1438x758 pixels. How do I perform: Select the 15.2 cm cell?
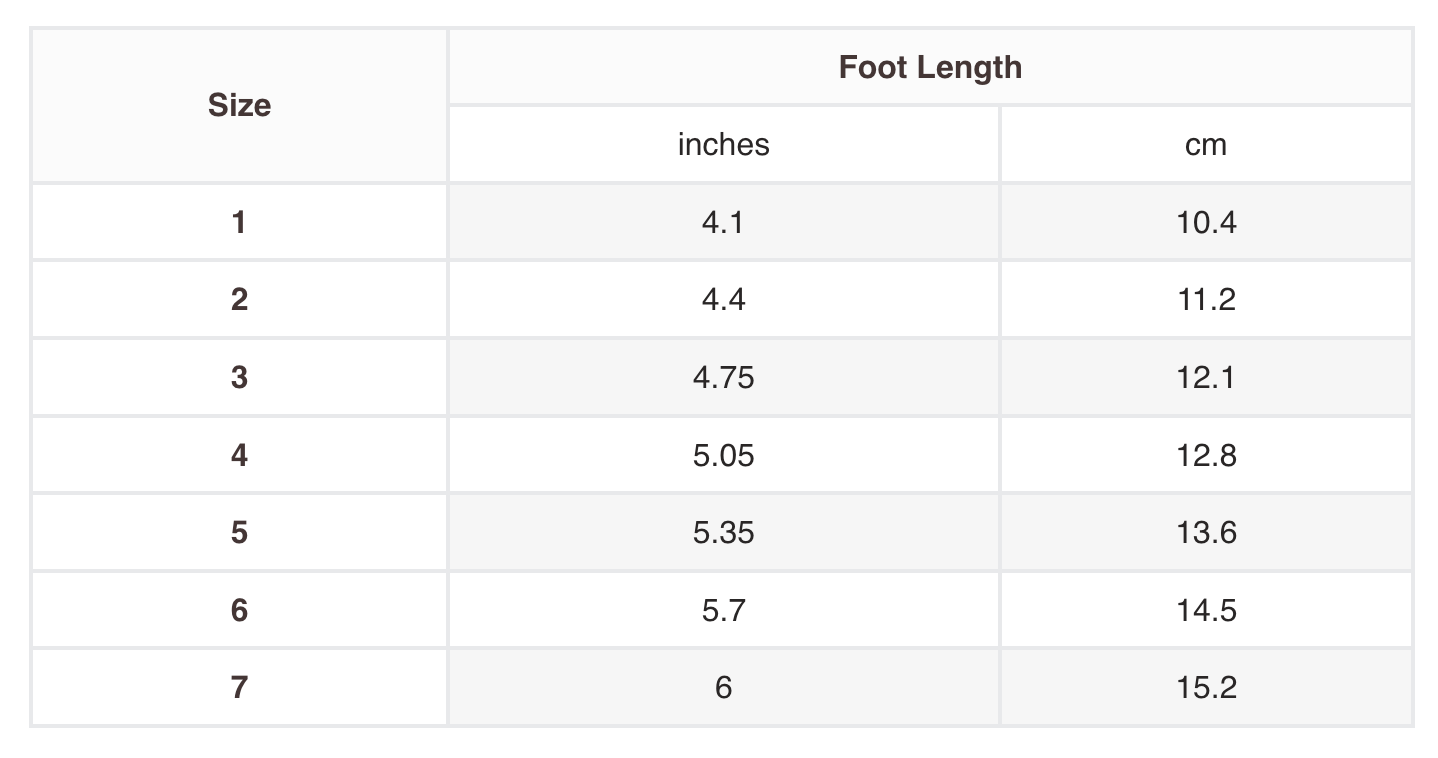[x=1206, y=688]
